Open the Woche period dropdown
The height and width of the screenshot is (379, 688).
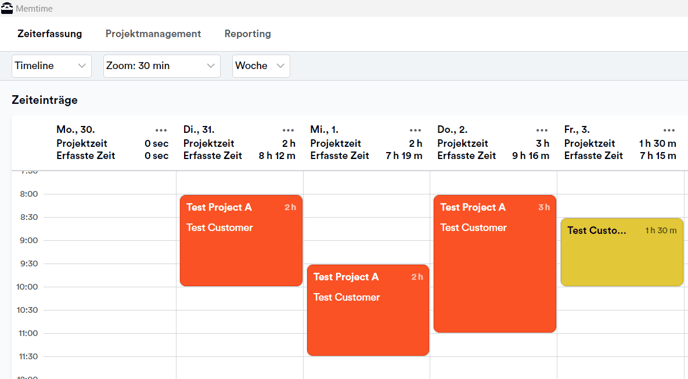click(261, 66)
